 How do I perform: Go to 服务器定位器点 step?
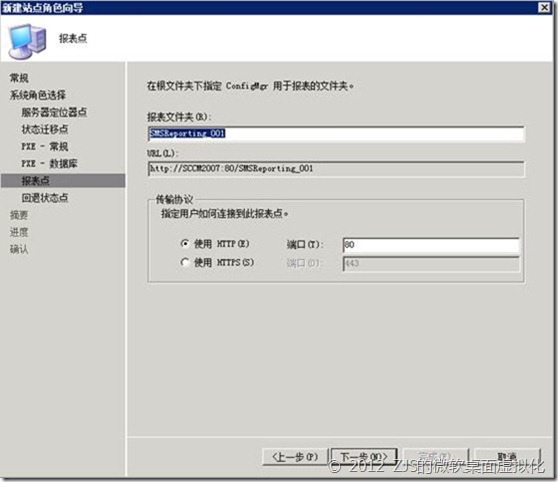[54, 112]
